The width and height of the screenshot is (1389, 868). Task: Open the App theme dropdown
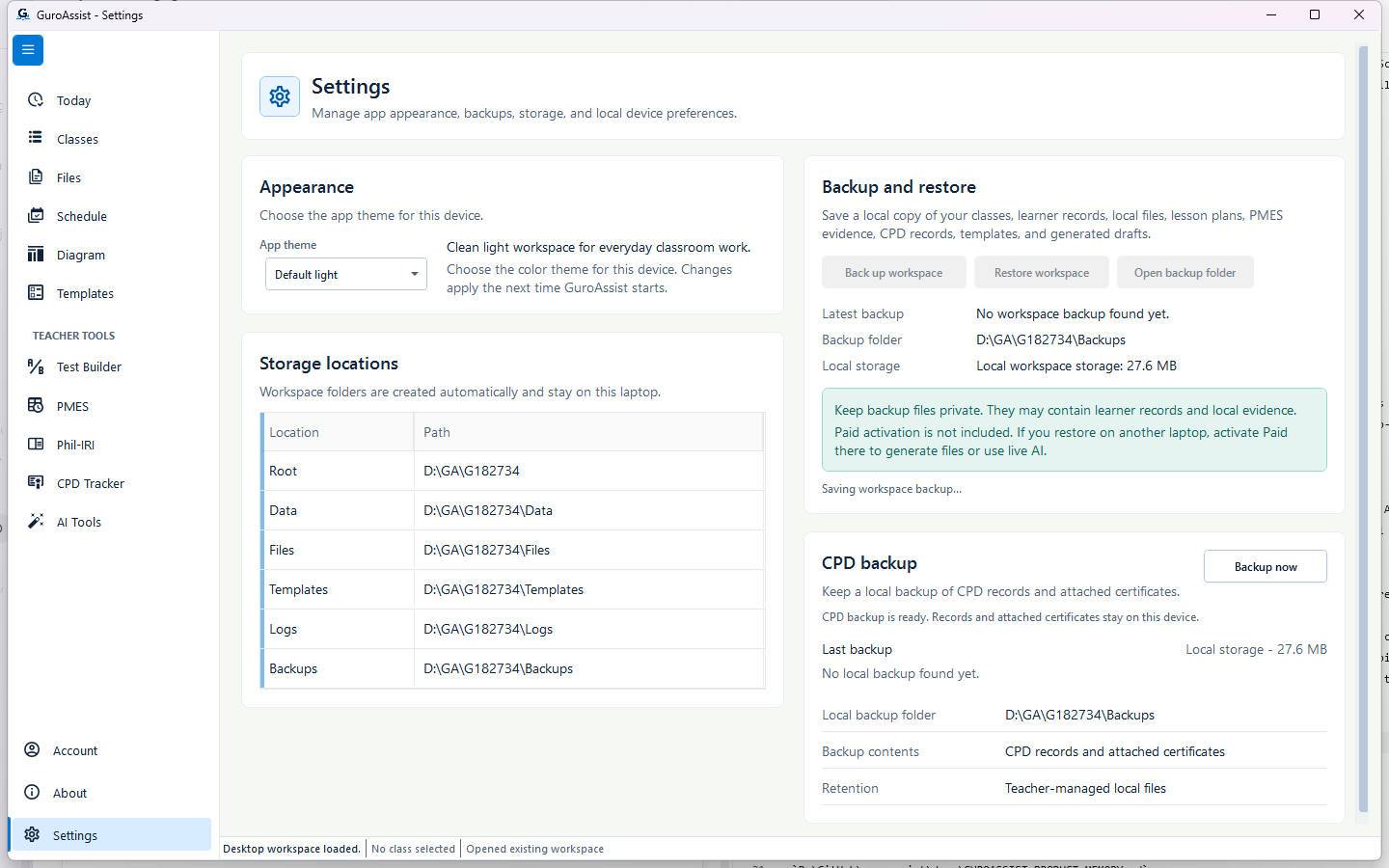(x=346, y=274)
